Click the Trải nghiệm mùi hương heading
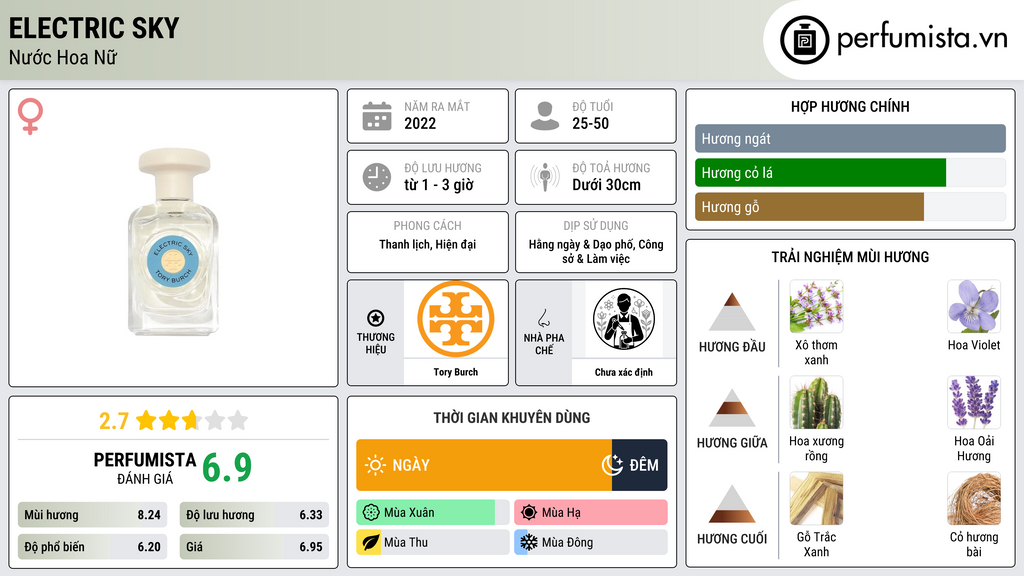This screenshot has width=1024, height=576. 850,257
